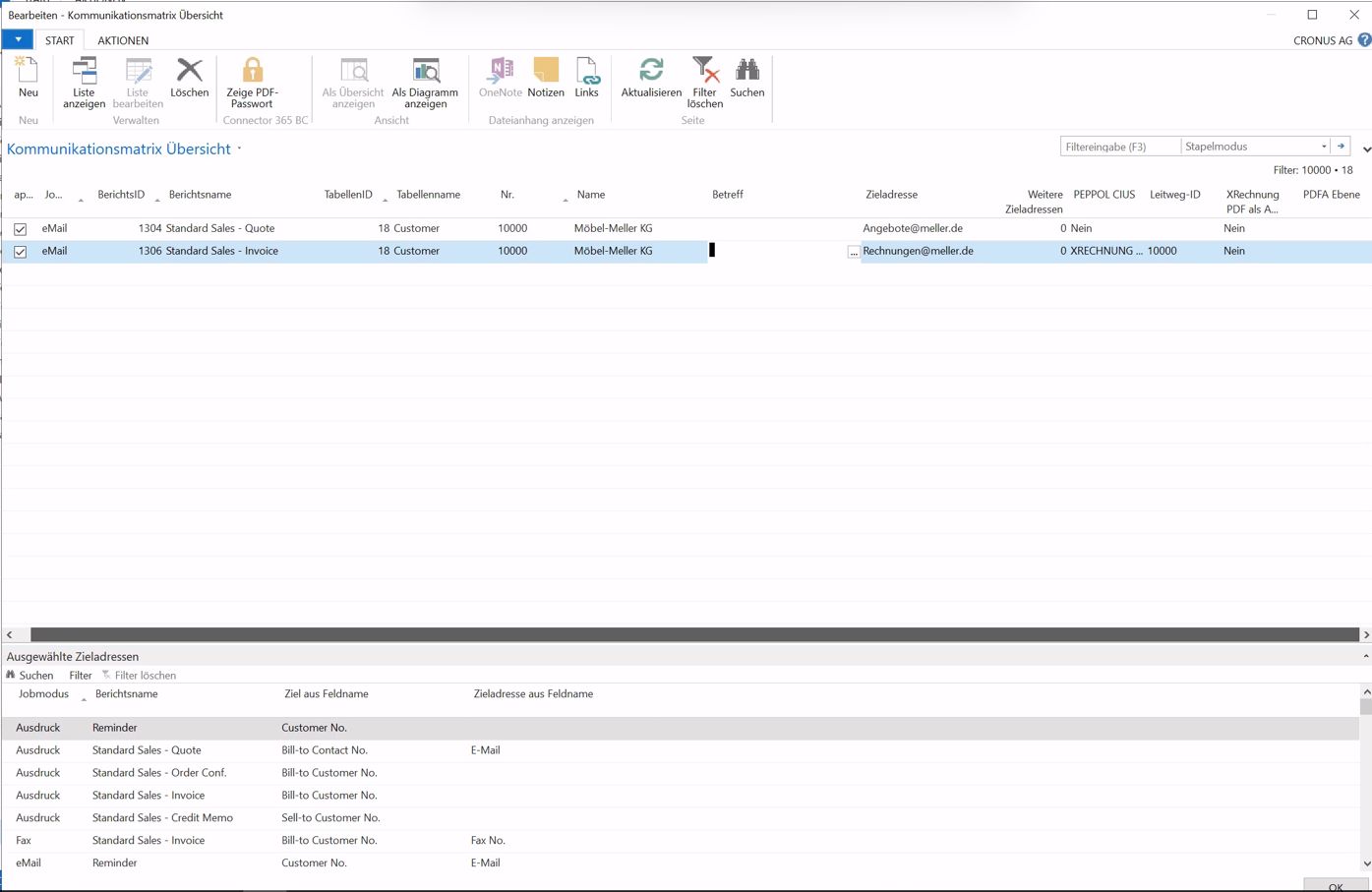Click the Leitweg-ID value 10000
1372x892 pixels.
[x=1162, y=252]
